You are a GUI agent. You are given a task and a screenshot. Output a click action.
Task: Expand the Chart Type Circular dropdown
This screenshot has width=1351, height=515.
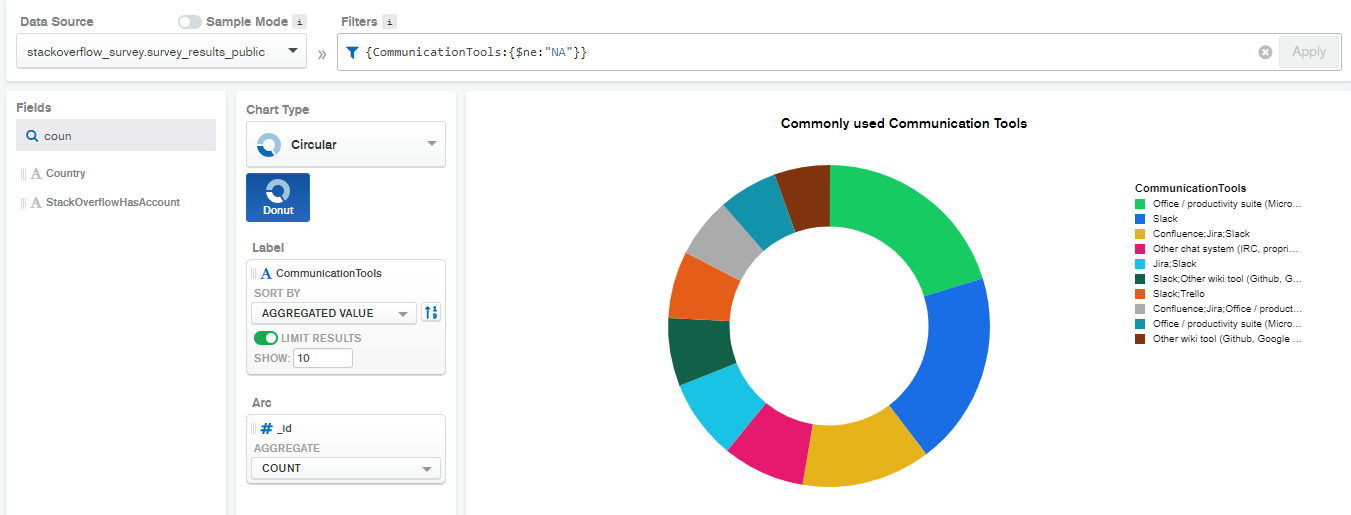click(x=346, y=145)
